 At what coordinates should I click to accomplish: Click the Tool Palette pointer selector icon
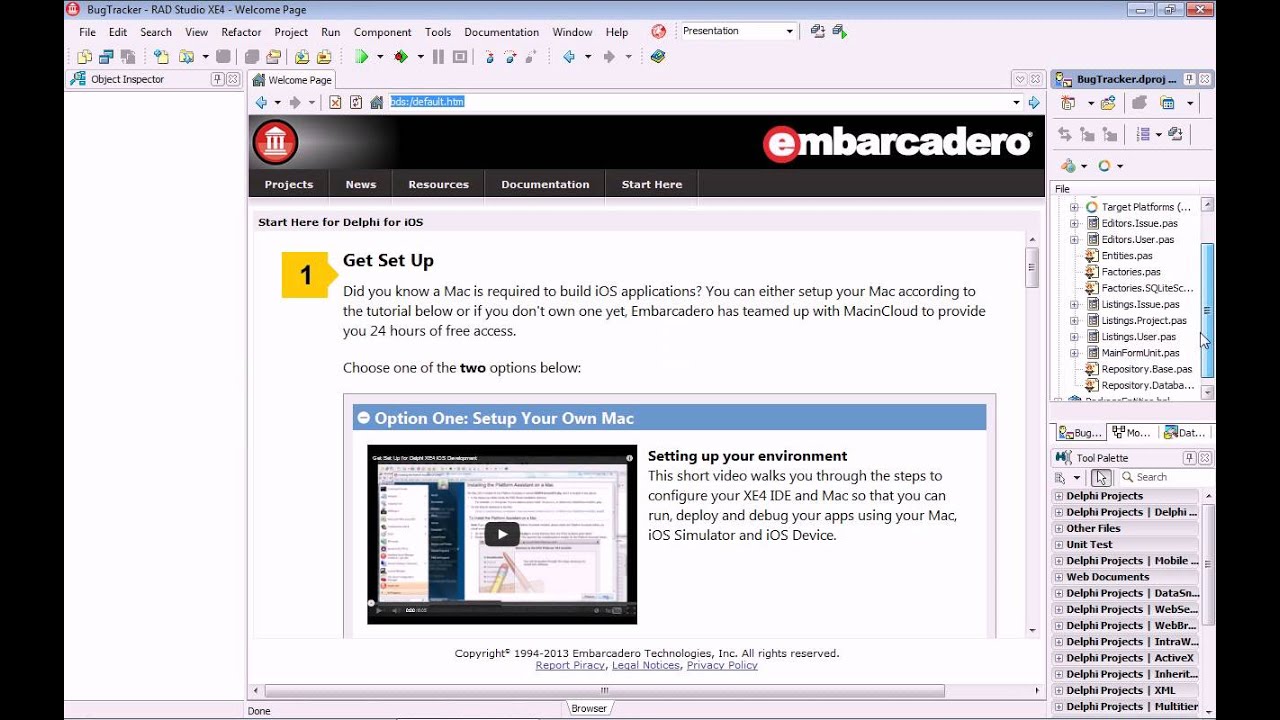coord(1101,477)
